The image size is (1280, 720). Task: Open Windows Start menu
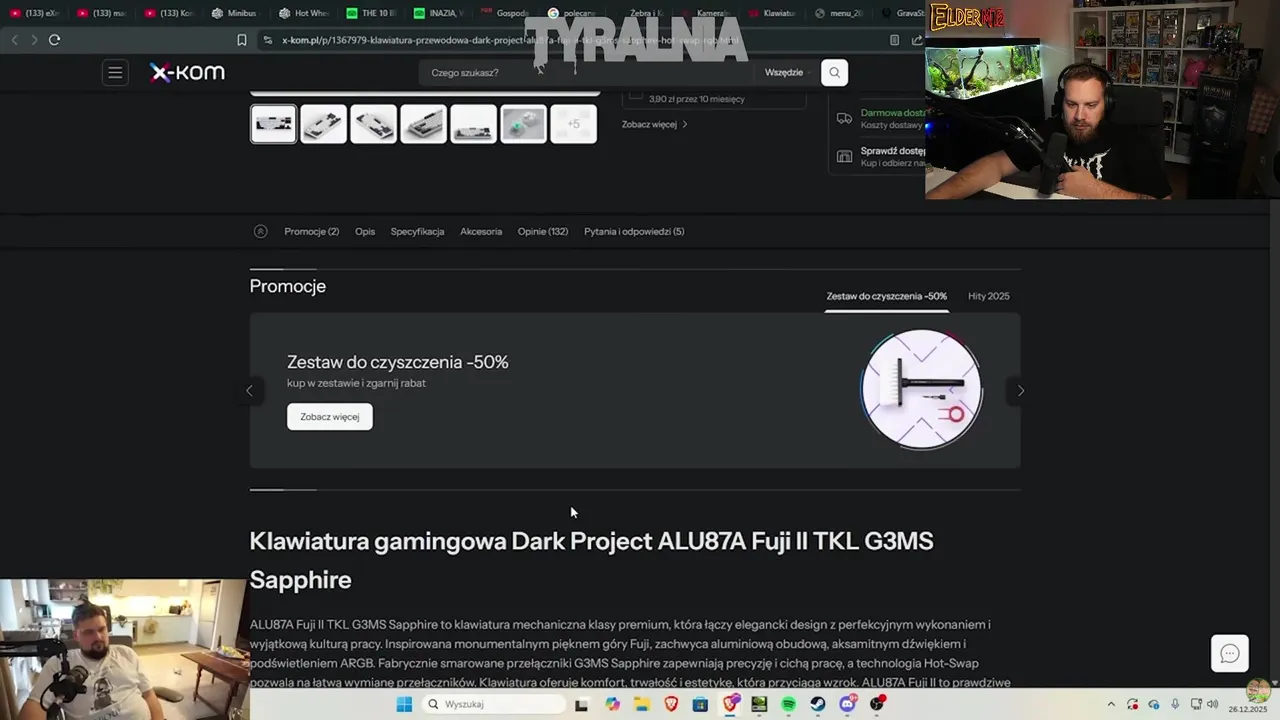404,704
